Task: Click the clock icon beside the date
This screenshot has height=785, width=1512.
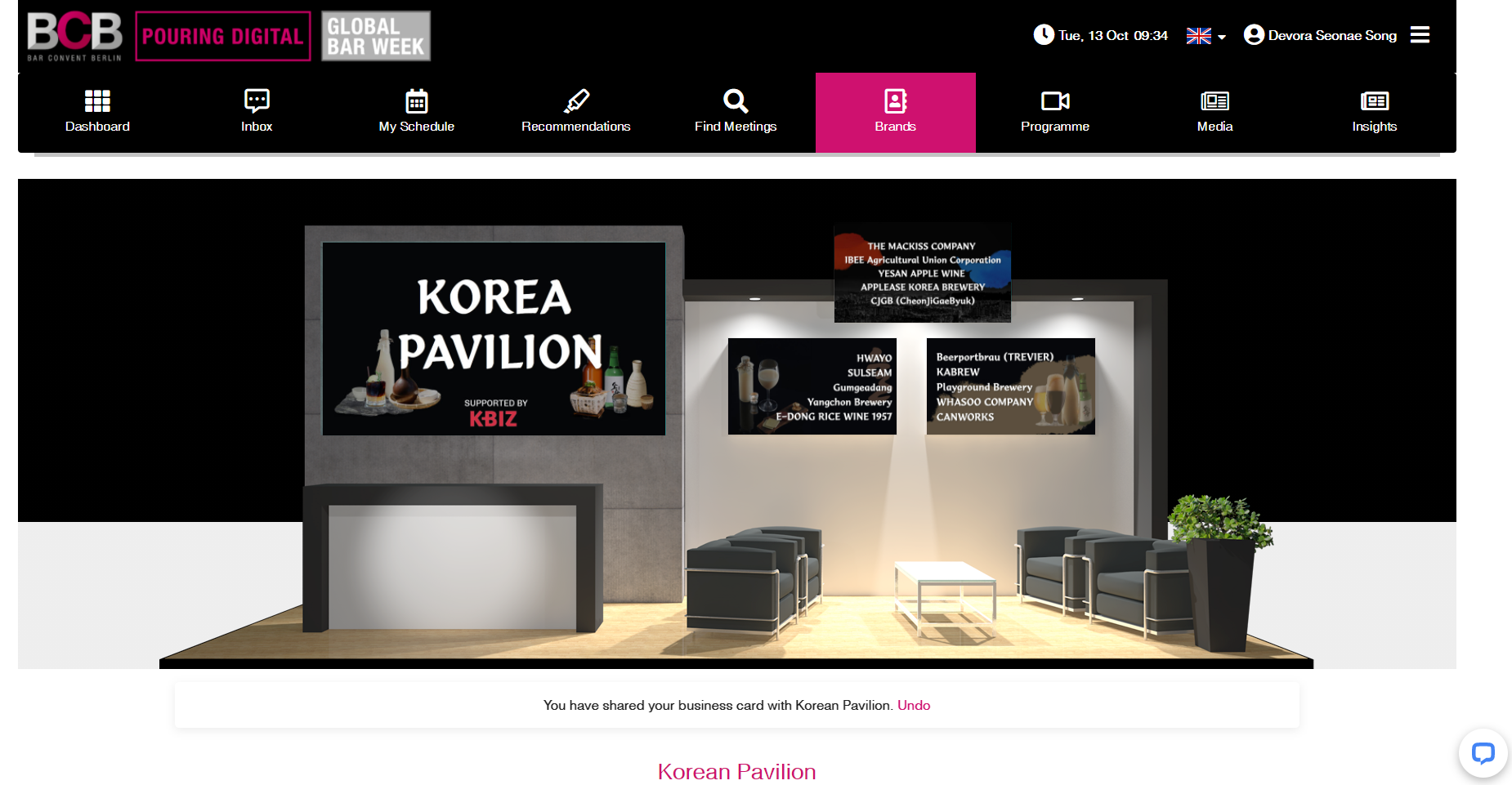Action: pyautogui.click(x=1044, y=34)
